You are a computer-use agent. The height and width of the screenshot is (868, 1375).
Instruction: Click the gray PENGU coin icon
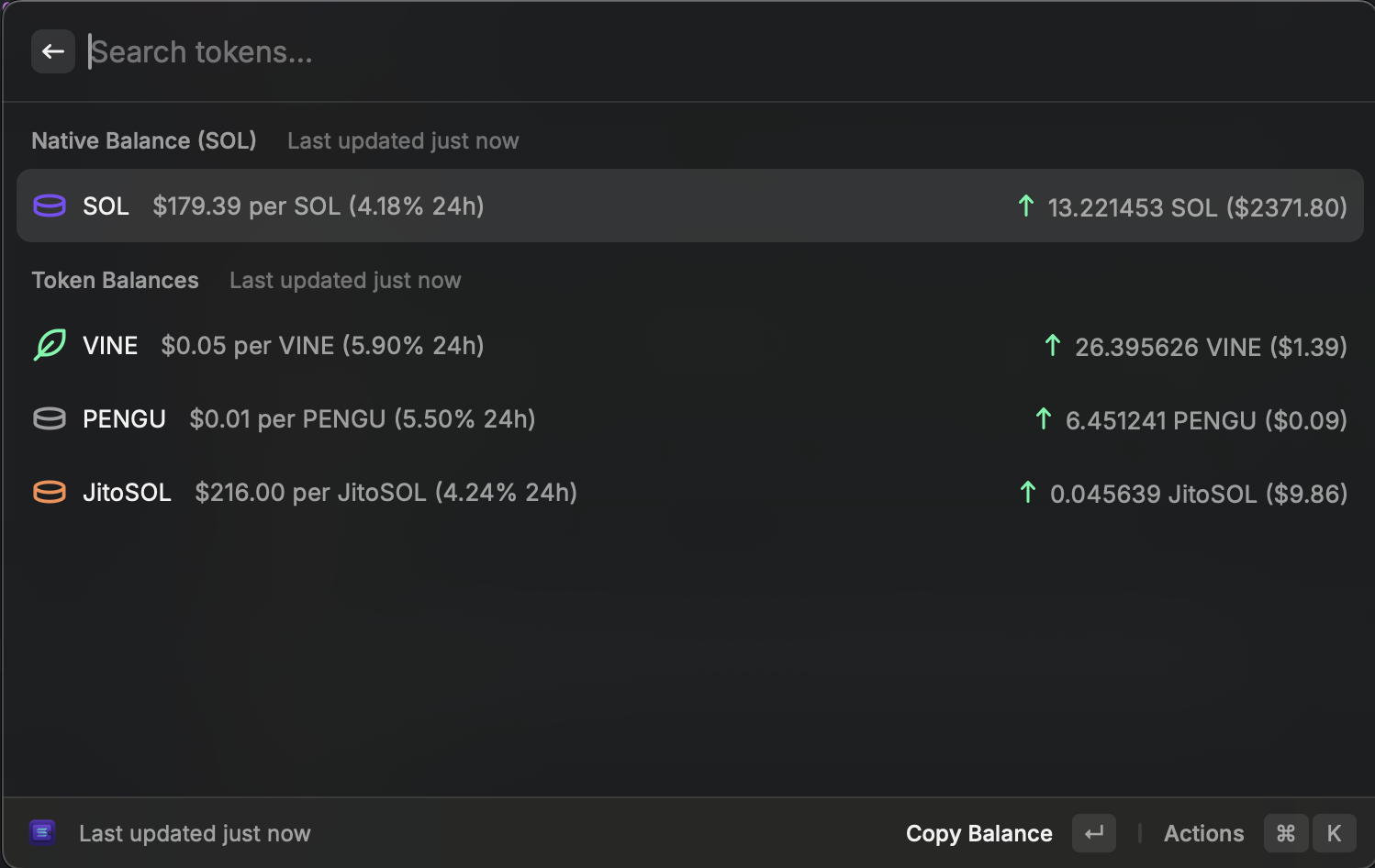[50, 418]
